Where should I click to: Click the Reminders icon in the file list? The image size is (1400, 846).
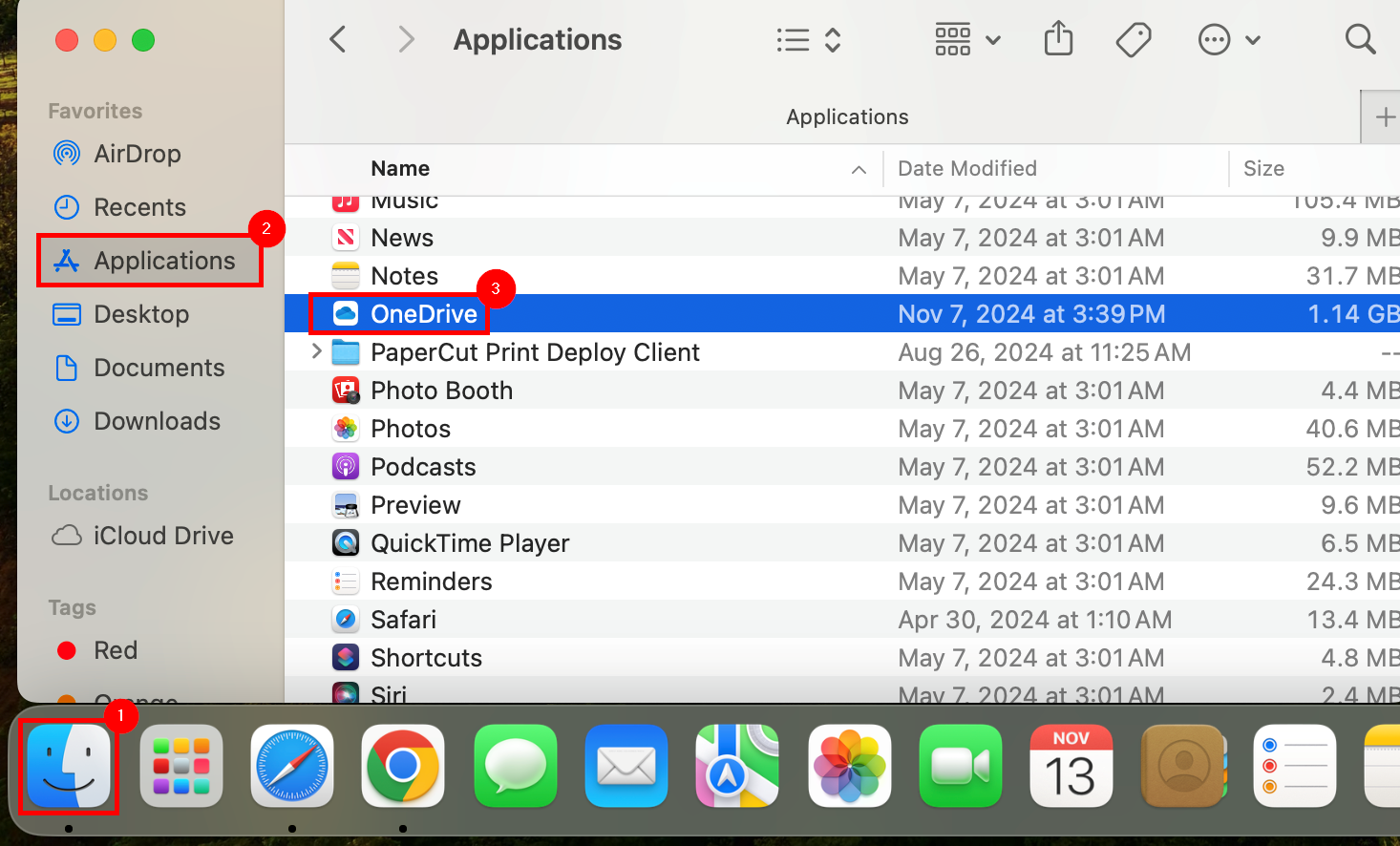pyautogui.click(x=346, y=581)
